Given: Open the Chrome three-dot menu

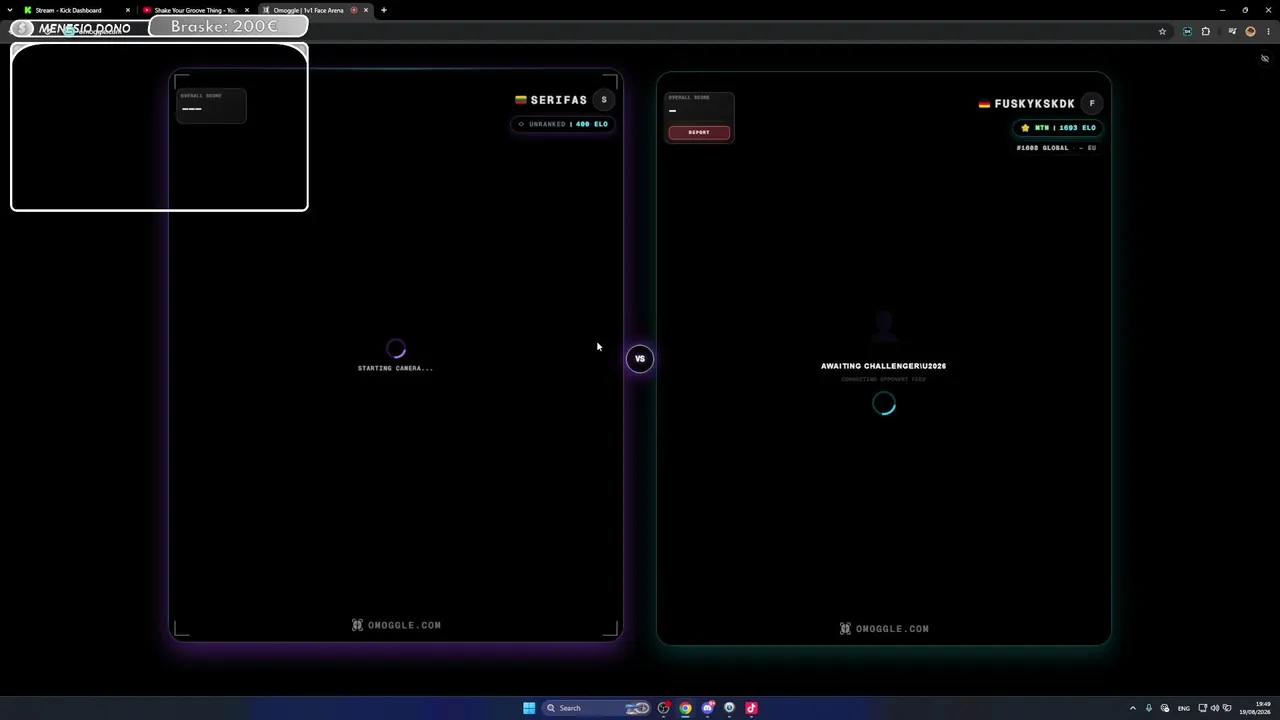Looking at the screenshot, I should click(x=1268, y=31).
